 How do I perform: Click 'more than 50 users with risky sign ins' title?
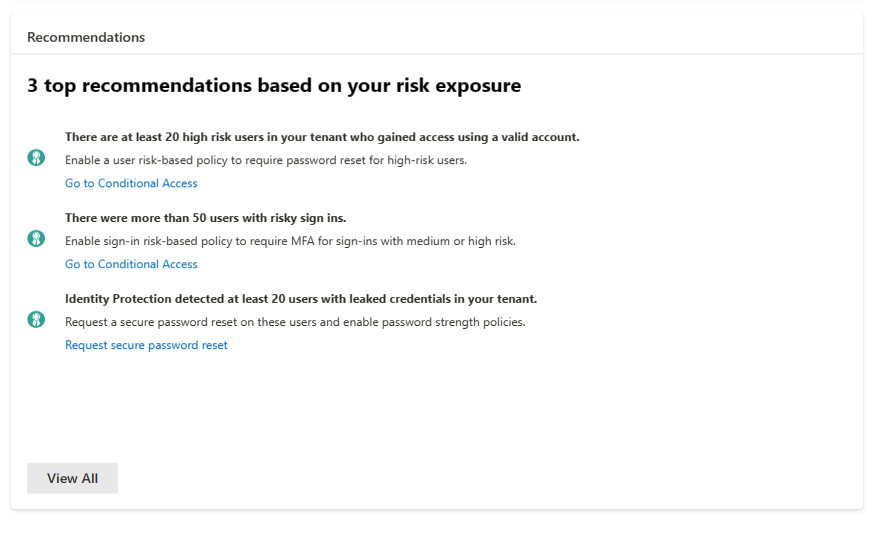205,218
